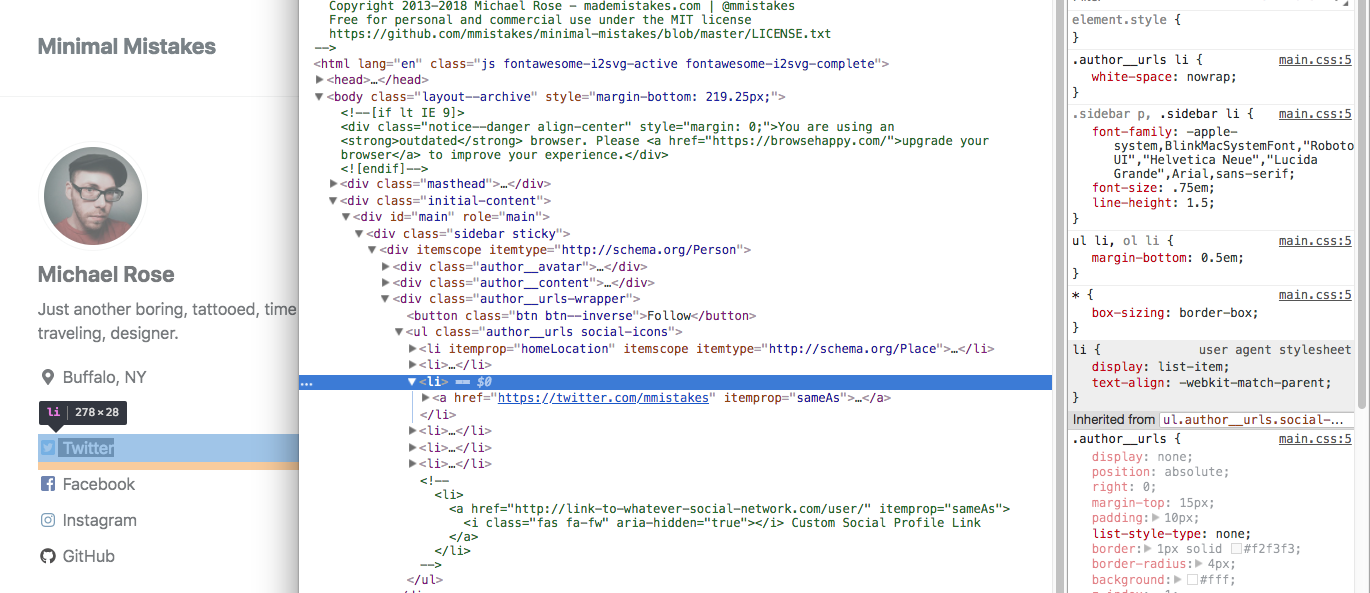The width and height of the screenshot is (1370, 593).
Task: Select the list-style-type: none declaration
Action: [x=1171, y=534]
